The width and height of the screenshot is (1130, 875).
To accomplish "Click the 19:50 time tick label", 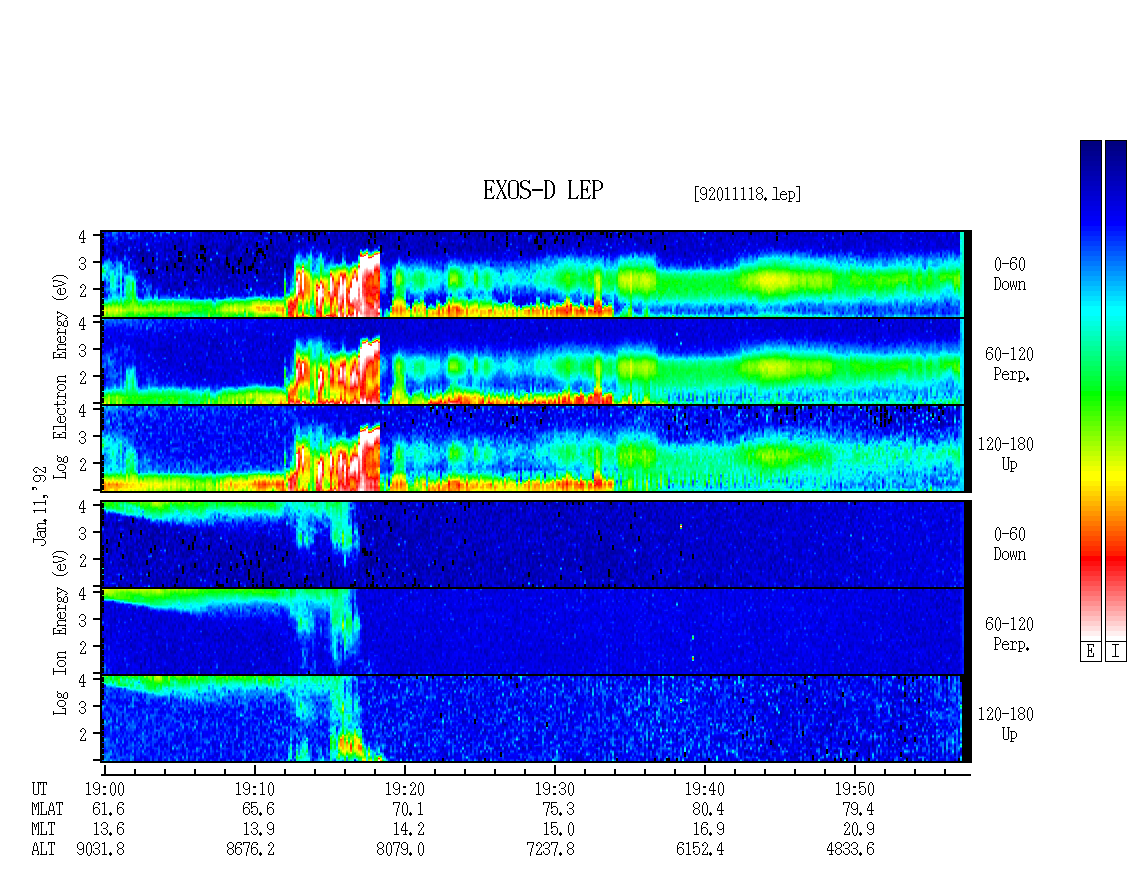I will coord(855,789).
